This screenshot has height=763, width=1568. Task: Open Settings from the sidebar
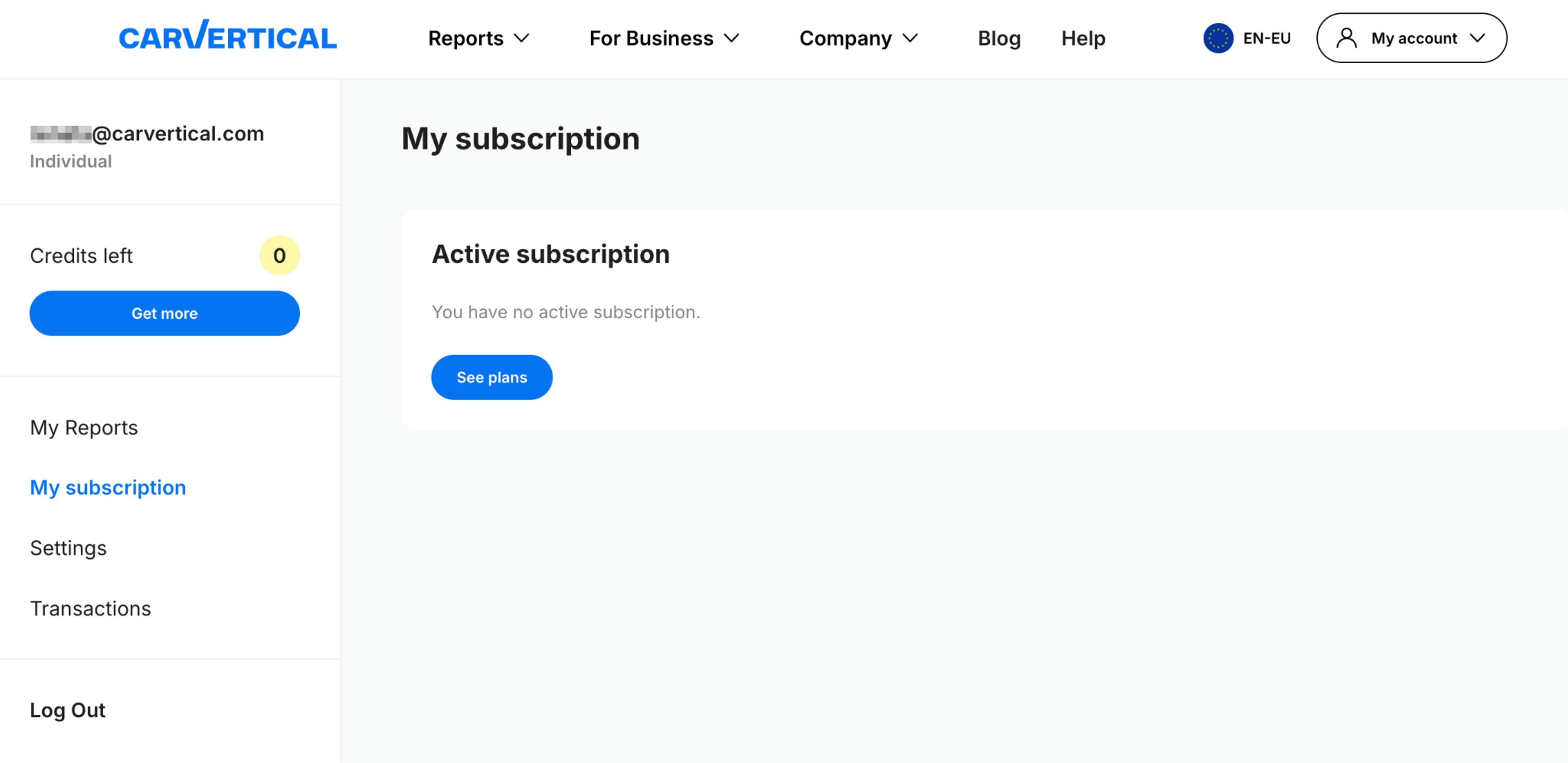(x=68, y=548)
